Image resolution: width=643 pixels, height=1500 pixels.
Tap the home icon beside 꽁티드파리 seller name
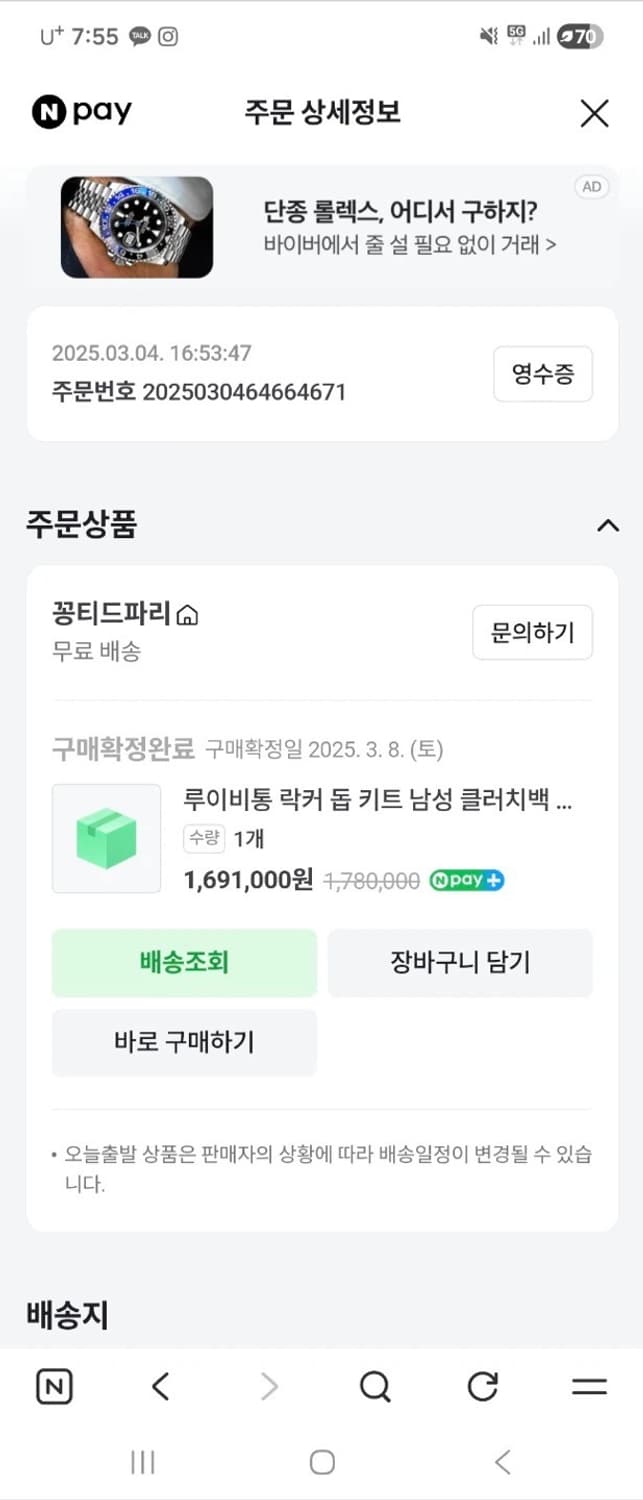pyautogui.click(x=185, y=616)
